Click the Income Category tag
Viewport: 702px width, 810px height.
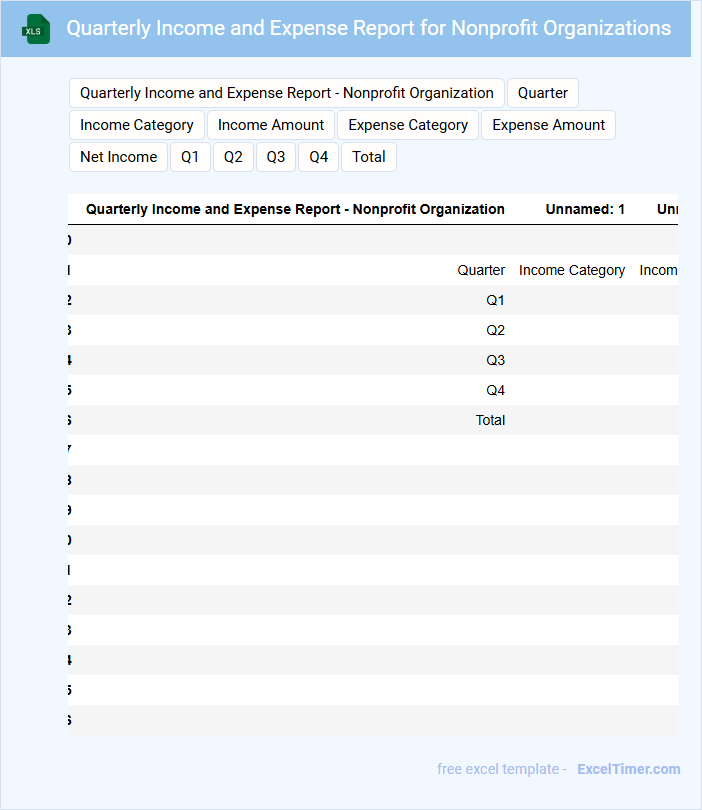(x=137, y=125)
